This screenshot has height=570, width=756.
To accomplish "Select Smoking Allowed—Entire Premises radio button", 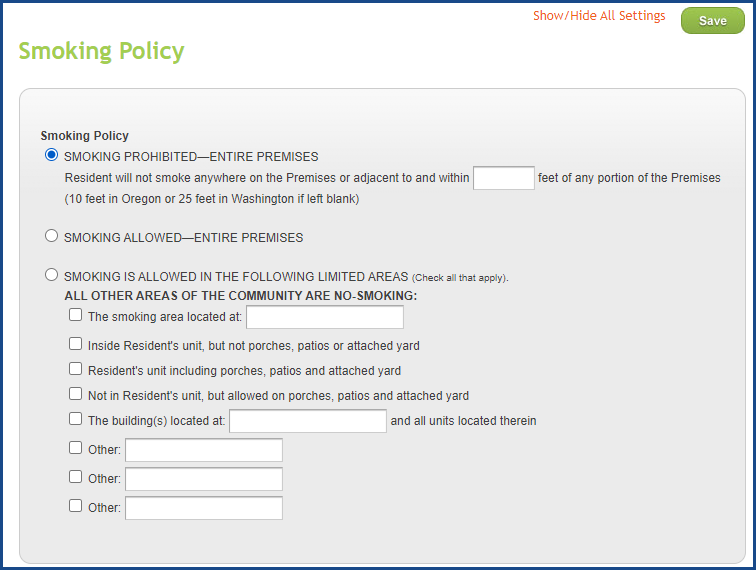I will tap(52, 236).
